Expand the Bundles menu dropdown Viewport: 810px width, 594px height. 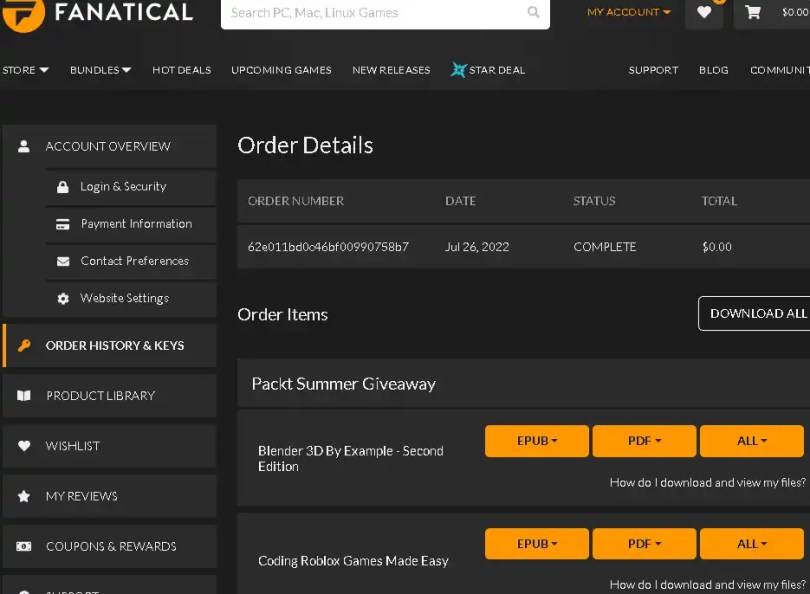click(100, 70)
